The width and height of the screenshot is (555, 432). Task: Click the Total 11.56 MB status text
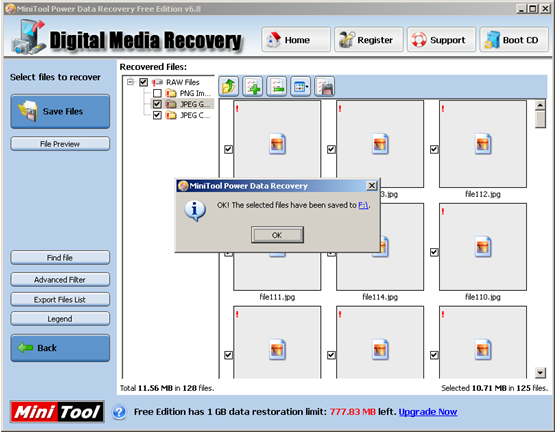(167, 388)
